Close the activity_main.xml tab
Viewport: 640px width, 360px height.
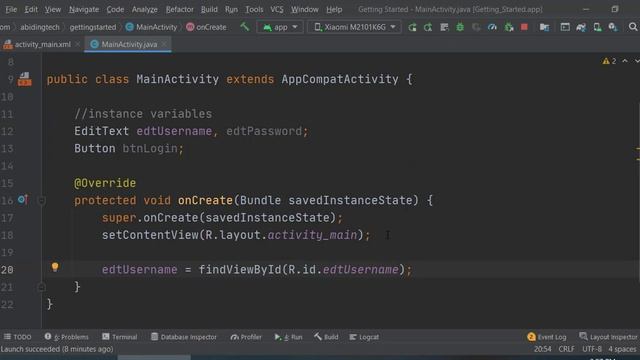[x=78, y=44]
